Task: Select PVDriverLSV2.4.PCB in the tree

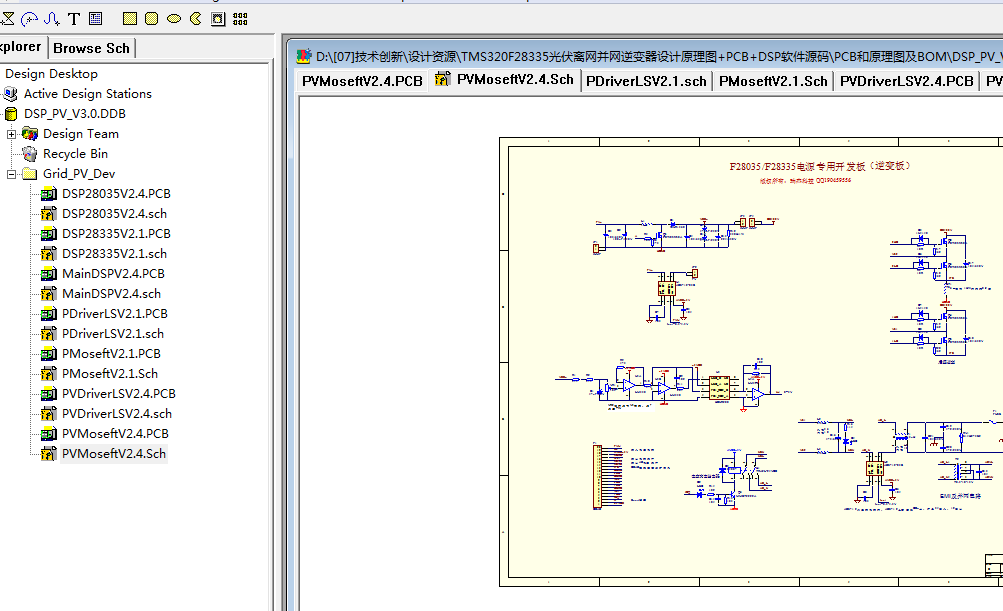Action: point(118,393)
